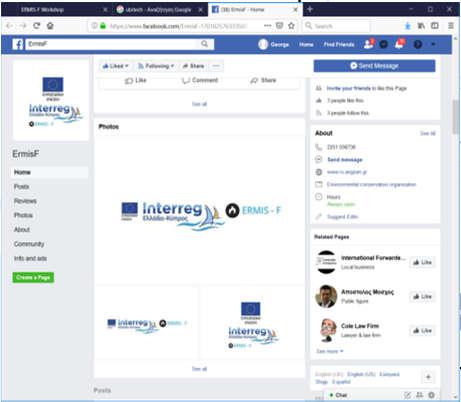Click the browser home icon
The image size is (461, 402).
50,26
